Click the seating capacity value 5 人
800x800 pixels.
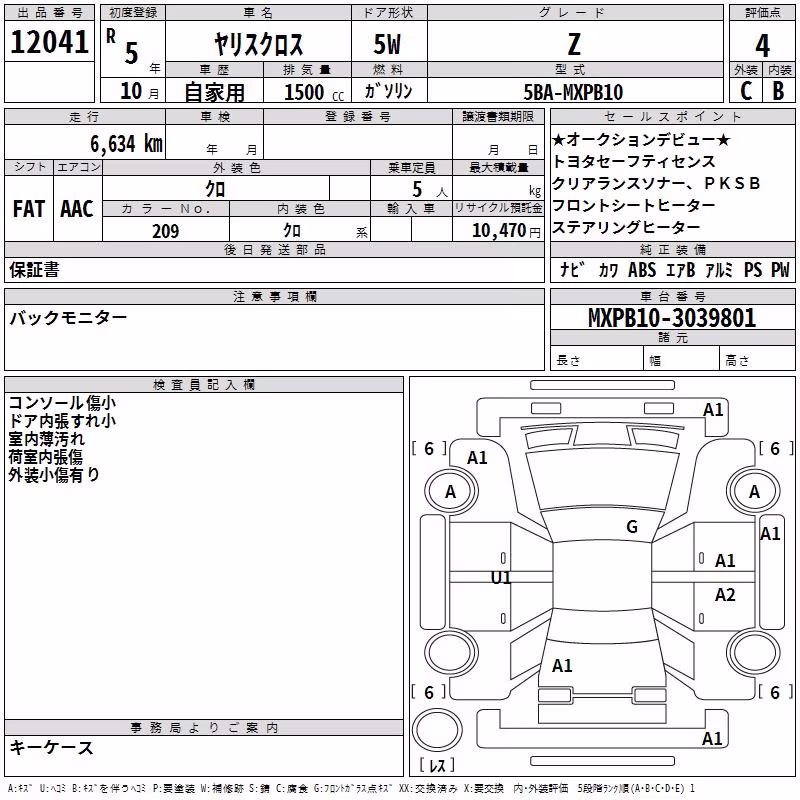point(430,190)
